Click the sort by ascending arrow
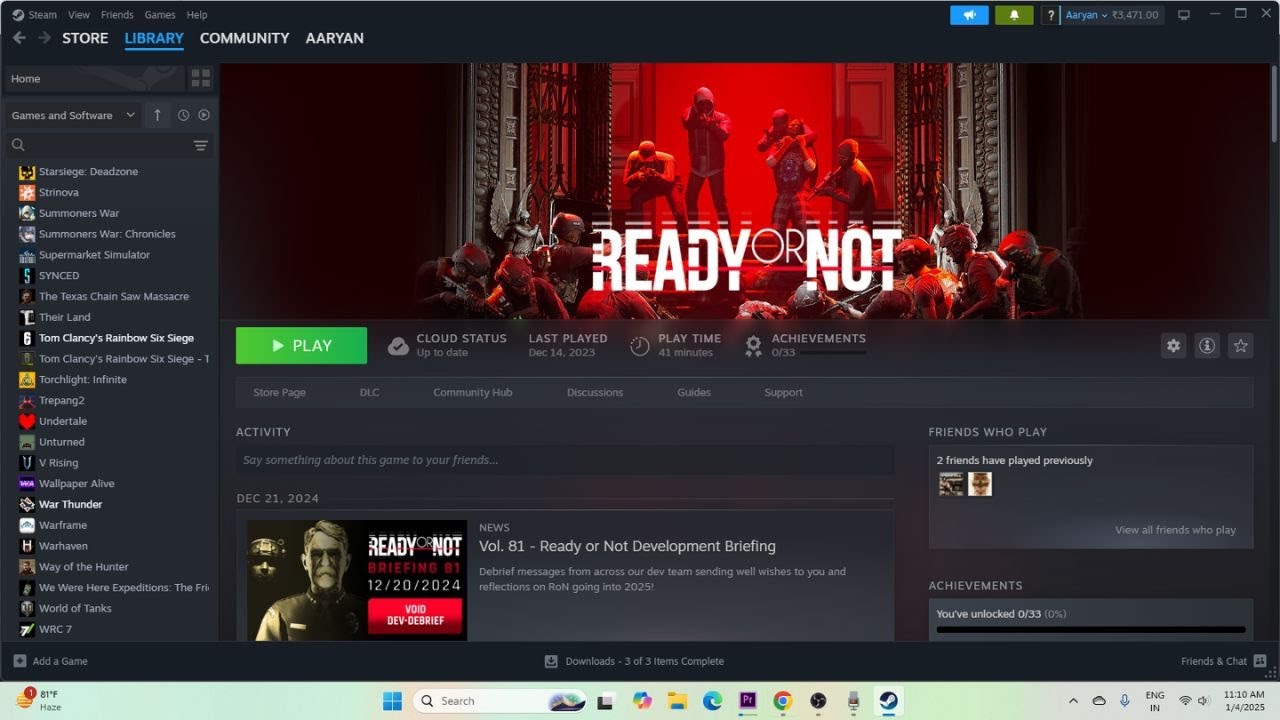1280x720 pixels. tap(157, 115)
